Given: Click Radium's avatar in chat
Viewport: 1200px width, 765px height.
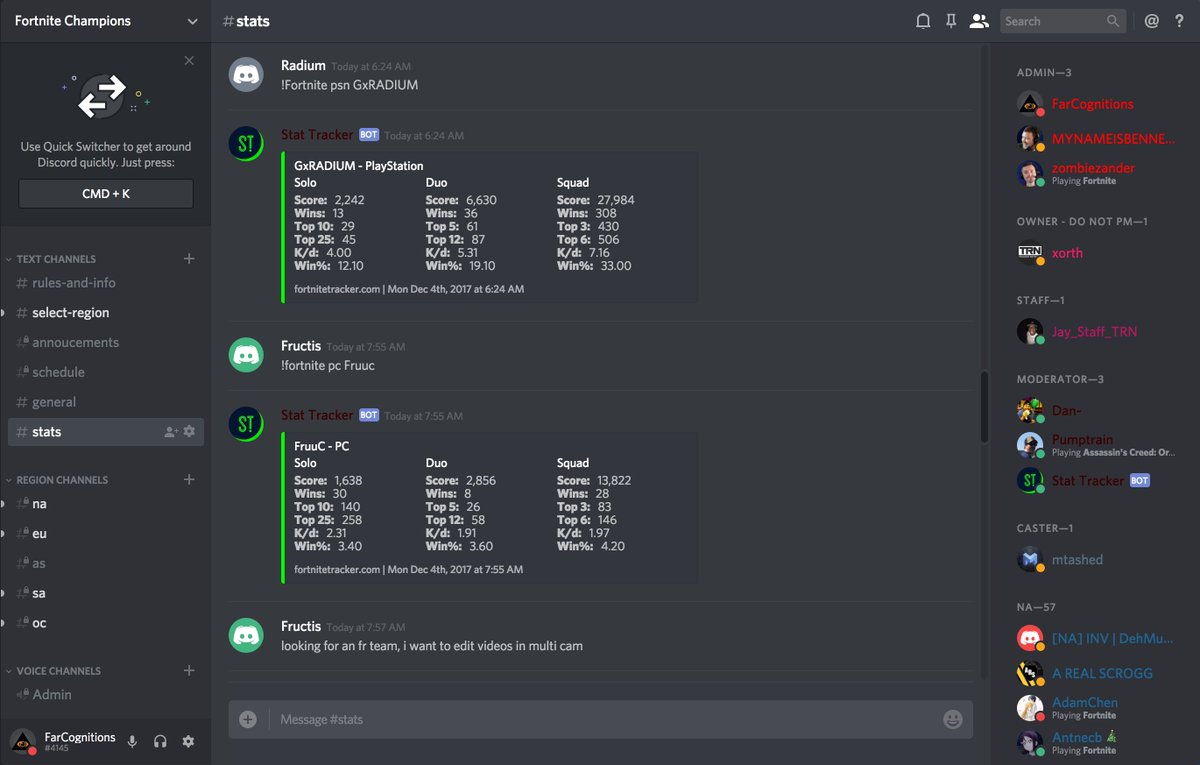Looking at the screenshot, I should (x=246, y=75).
